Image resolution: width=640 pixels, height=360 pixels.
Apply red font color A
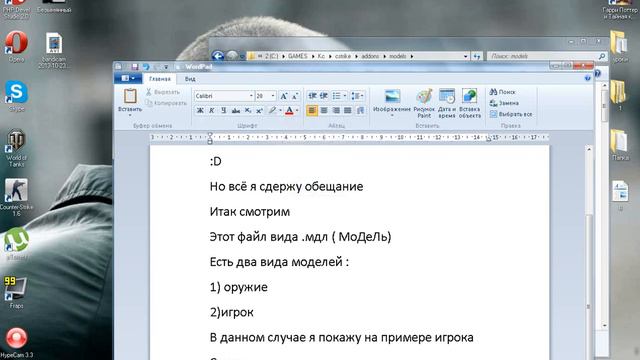(289, 110)
